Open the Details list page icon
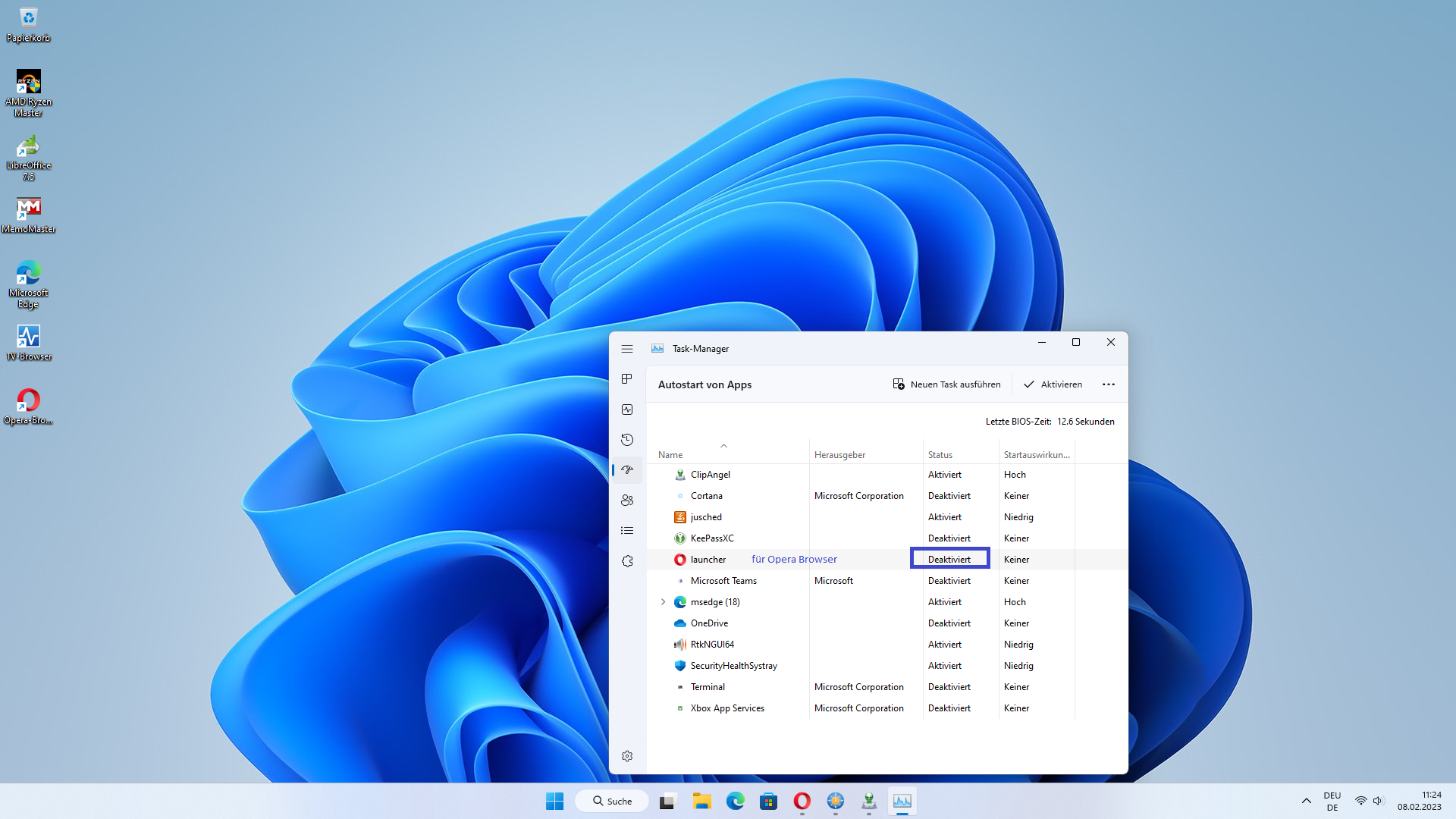This screenshot has height=819, width=1456. click(x=627, y=531)
